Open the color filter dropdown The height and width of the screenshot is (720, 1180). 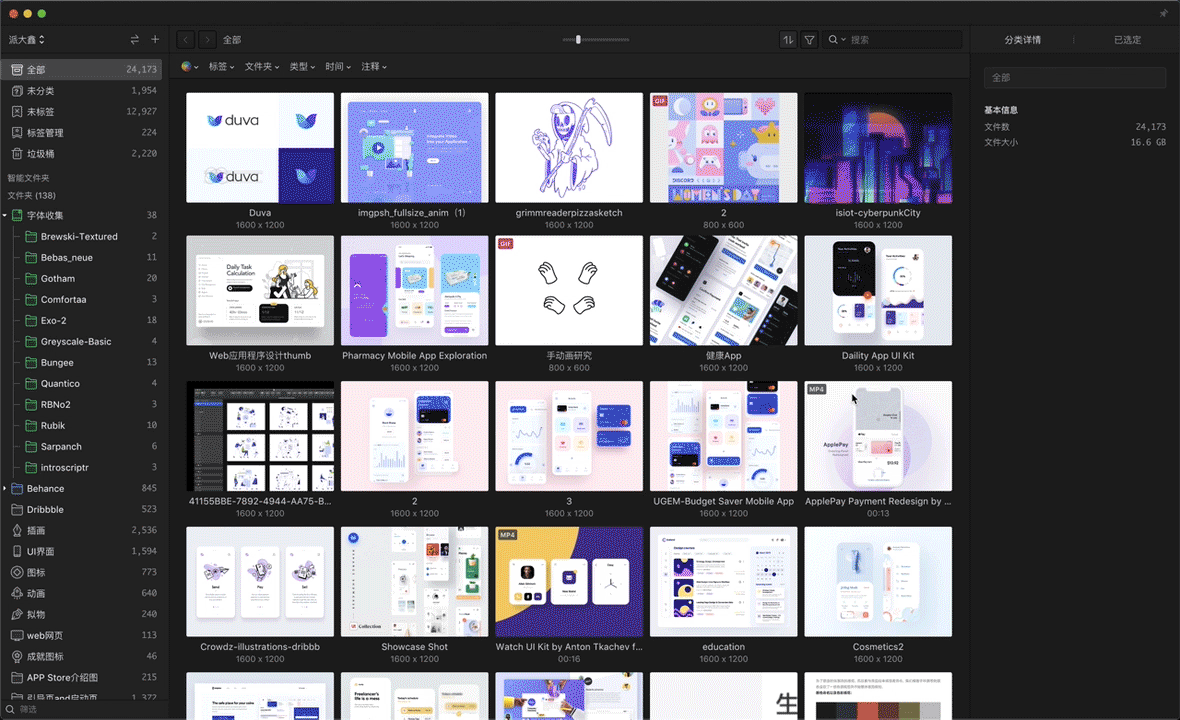click(x=190, y=66)
